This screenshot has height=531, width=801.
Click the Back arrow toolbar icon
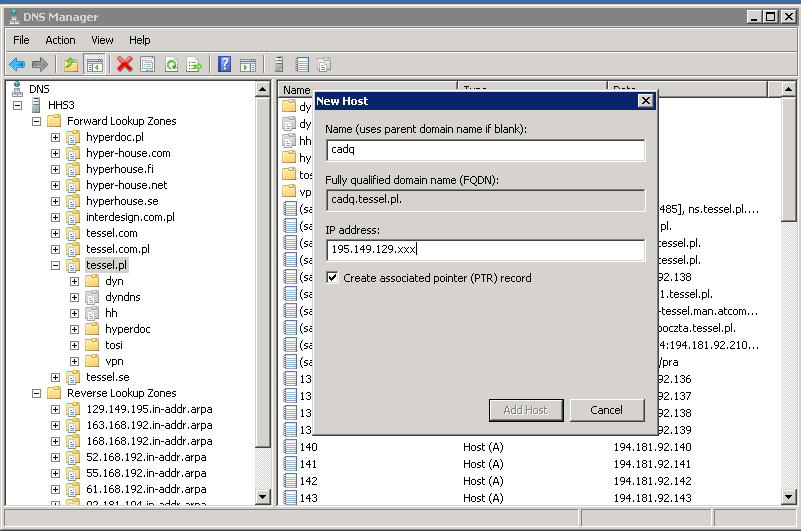17,64
